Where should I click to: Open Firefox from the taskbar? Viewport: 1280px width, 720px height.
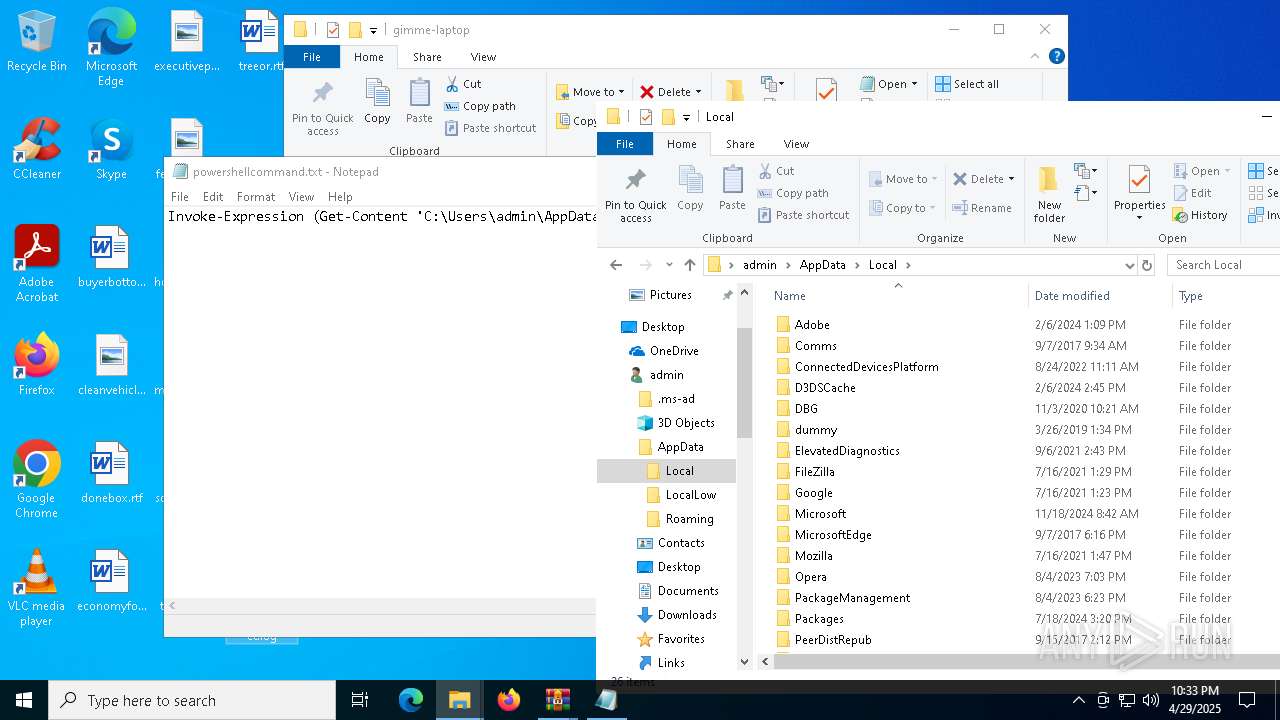click(x=509, y=700)
